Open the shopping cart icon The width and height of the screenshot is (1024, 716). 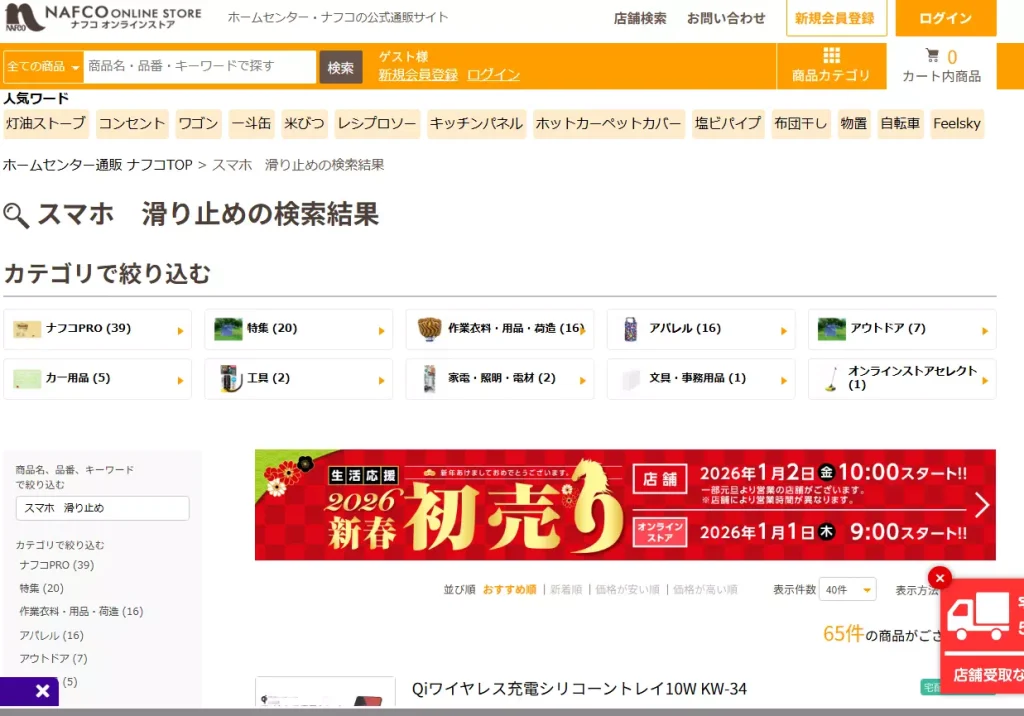coord(932,56)
